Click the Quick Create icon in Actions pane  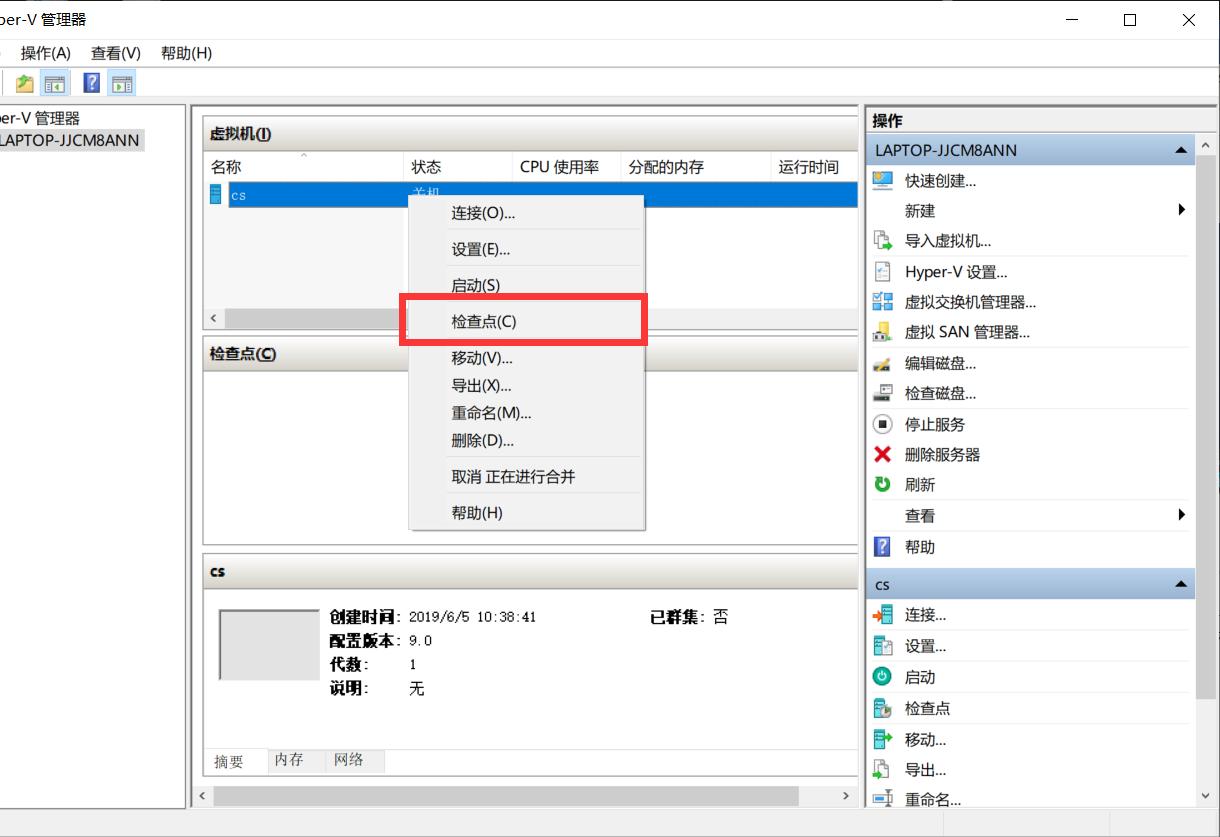click(882, 180)
